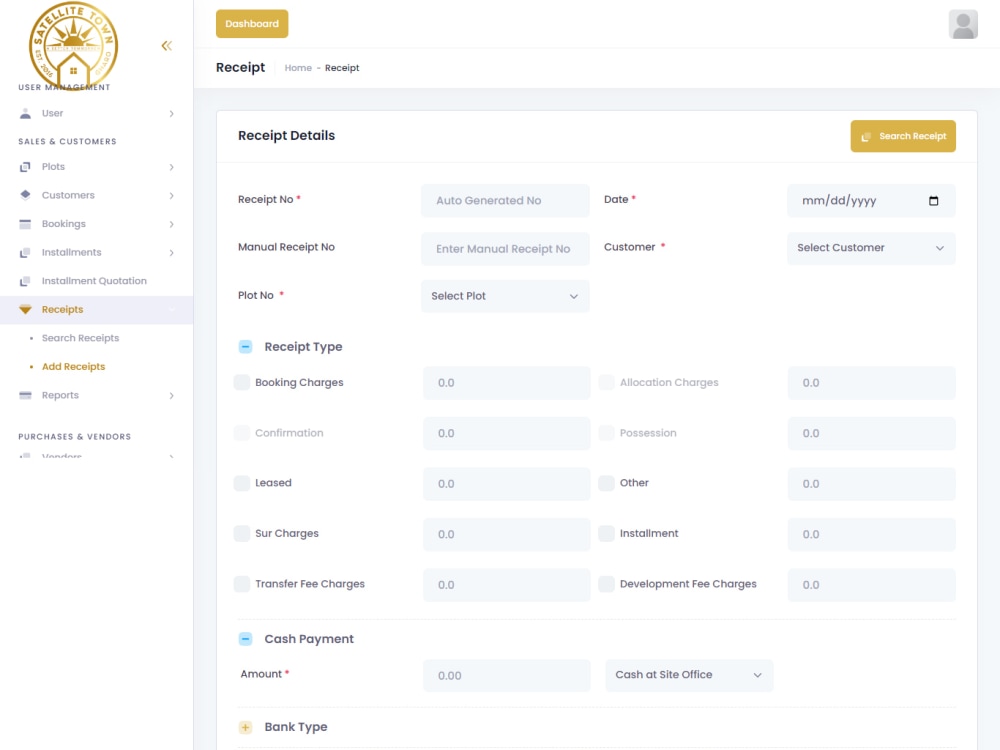Viewport: 1000px width, 750px height.
Task: Focus the Other amount field
Action: click(x=871, y=484)
